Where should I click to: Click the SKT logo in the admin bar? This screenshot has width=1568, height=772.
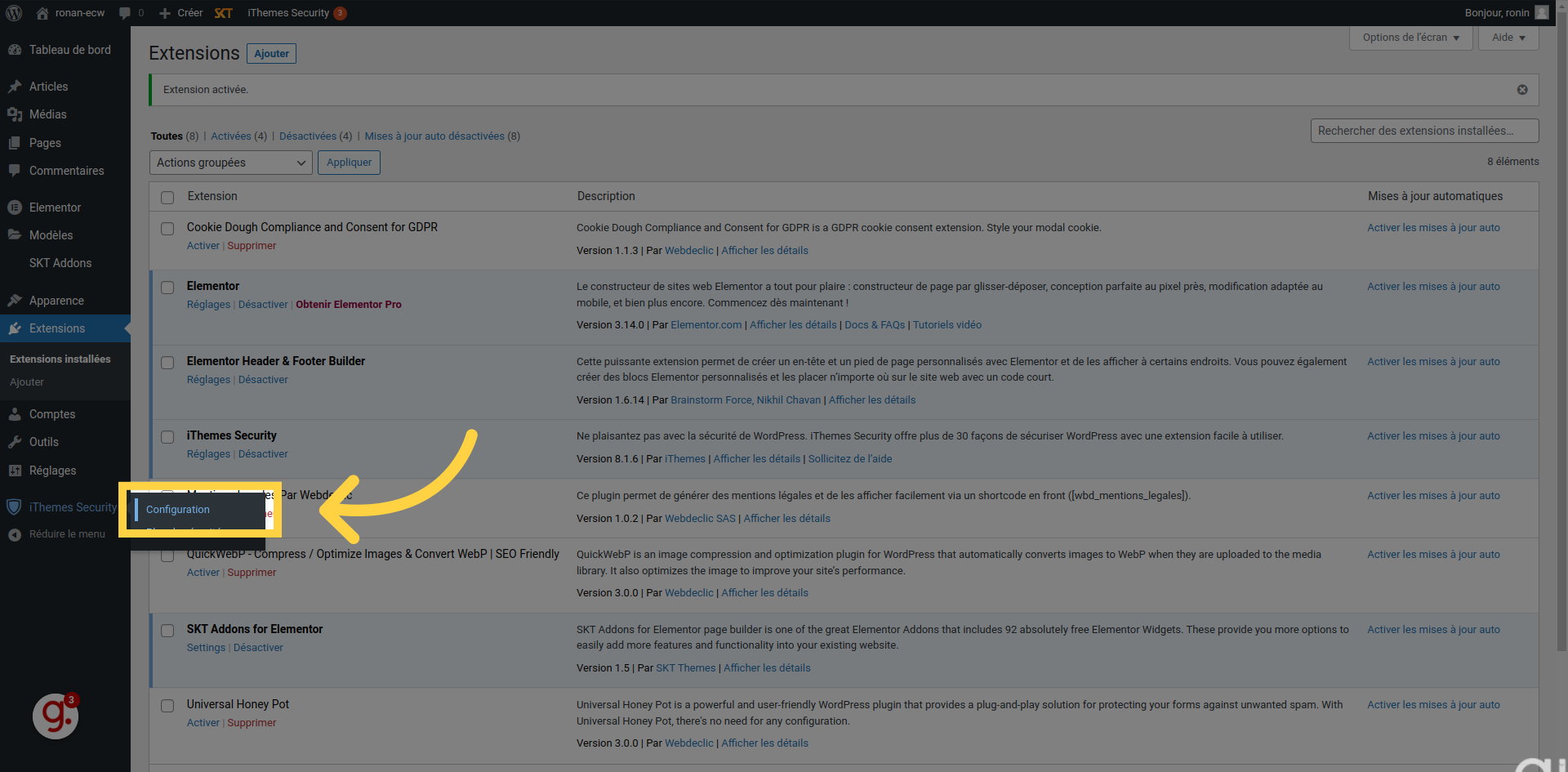coord(224,13)
